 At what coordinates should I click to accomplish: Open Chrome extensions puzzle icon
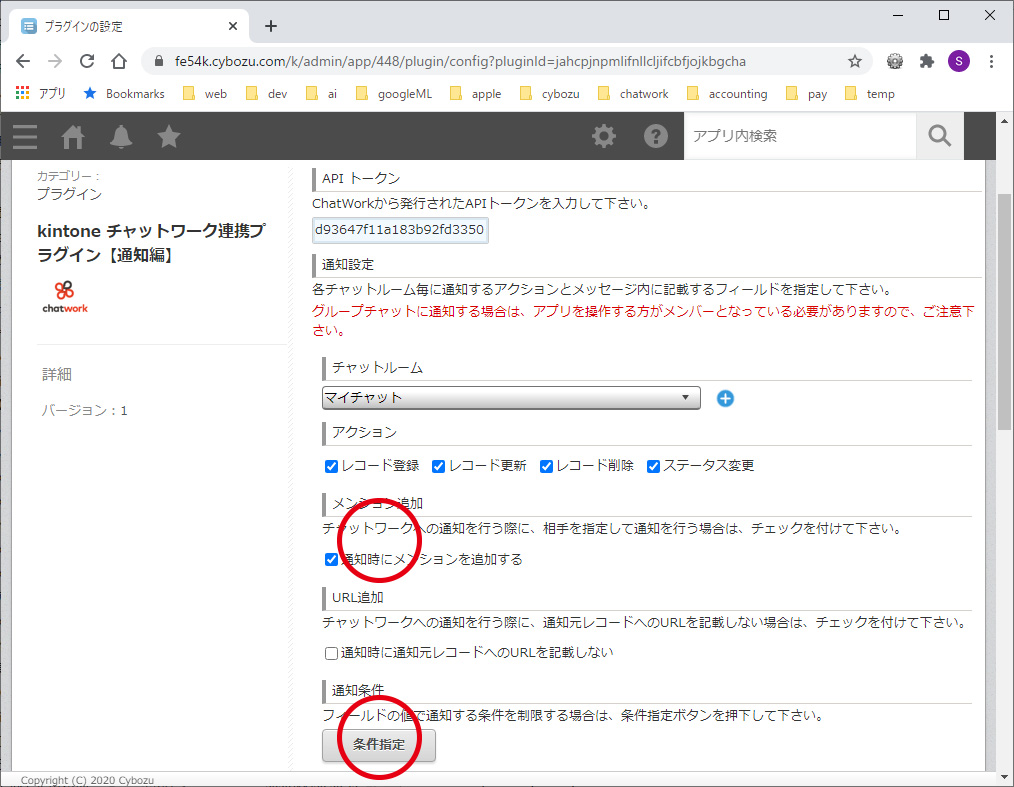click(927, 61)
